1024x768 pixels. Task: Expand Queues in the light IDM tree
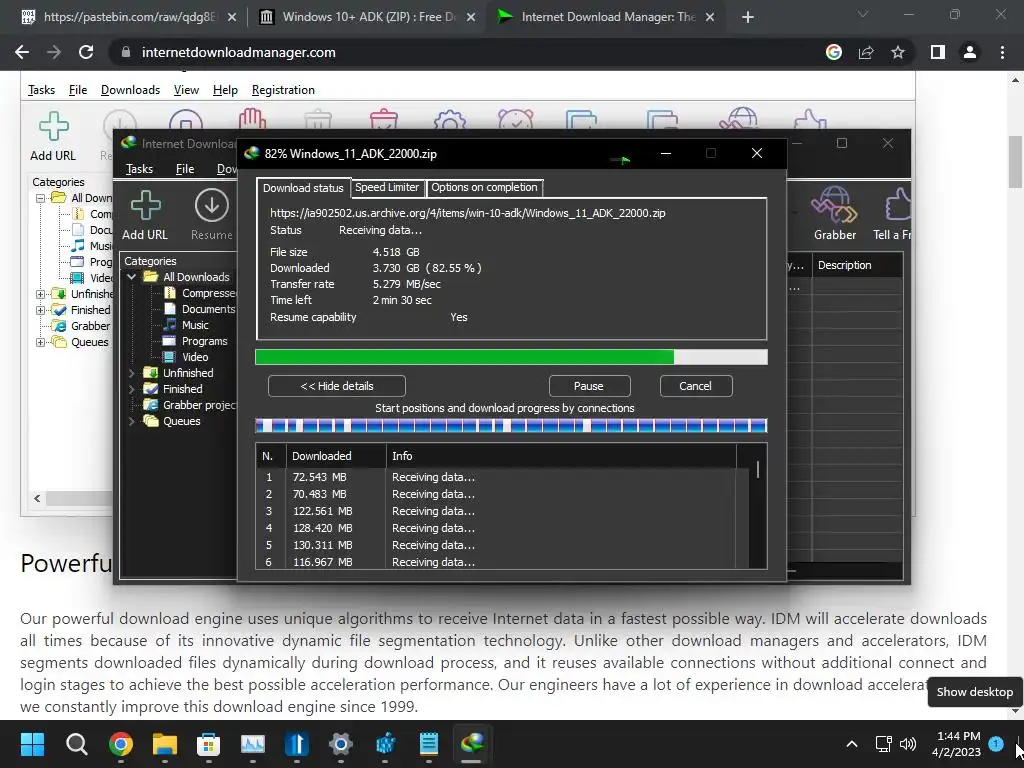40,342
